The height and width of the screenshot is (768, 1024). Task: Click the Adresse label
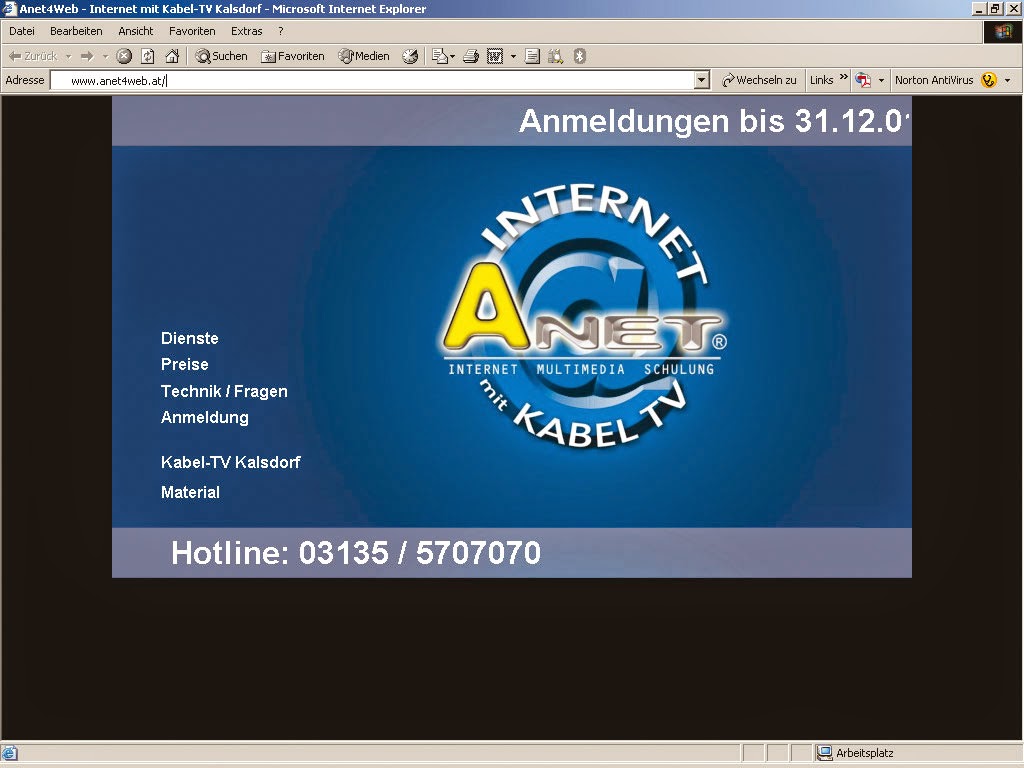click(x=25, y=80)
